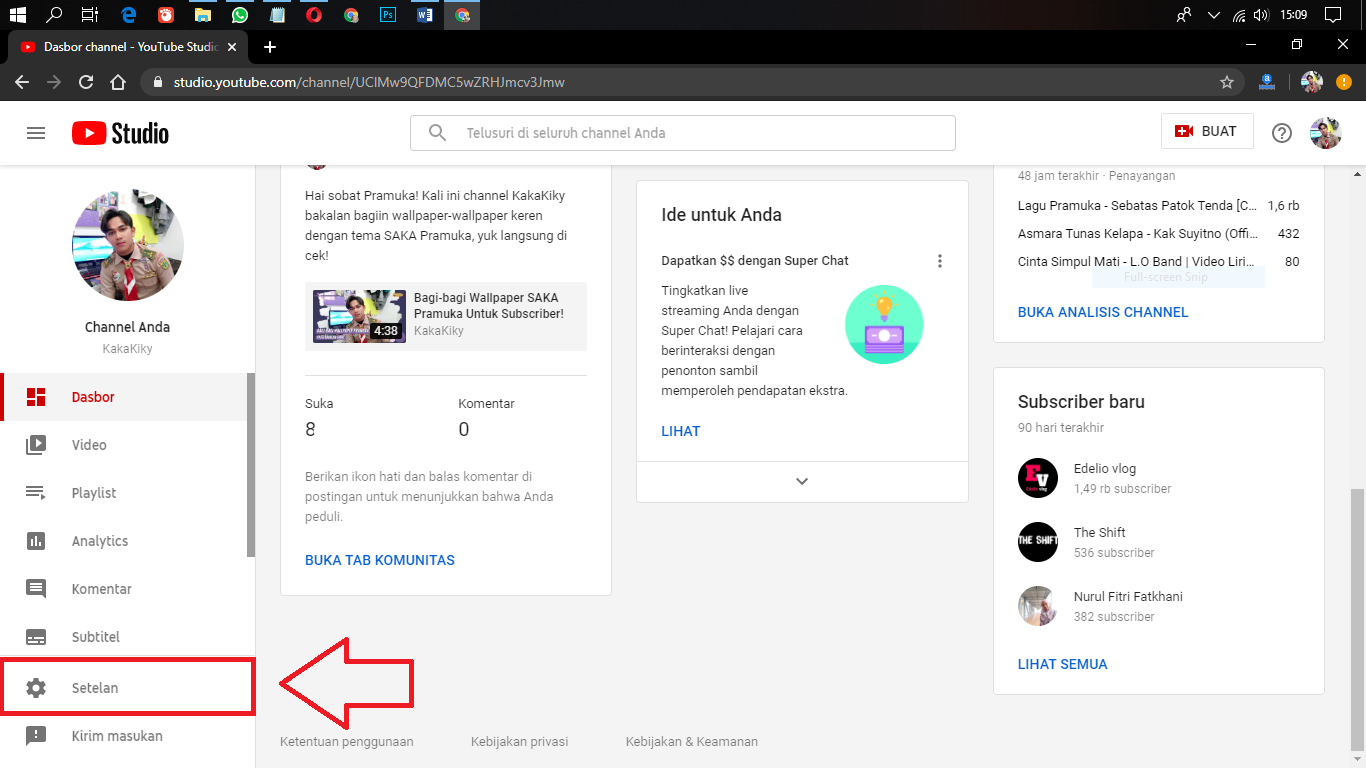This screenshot has width=1366, height=768.
Task: Open the Help question mark icon
Action: tap(1282, 133)
